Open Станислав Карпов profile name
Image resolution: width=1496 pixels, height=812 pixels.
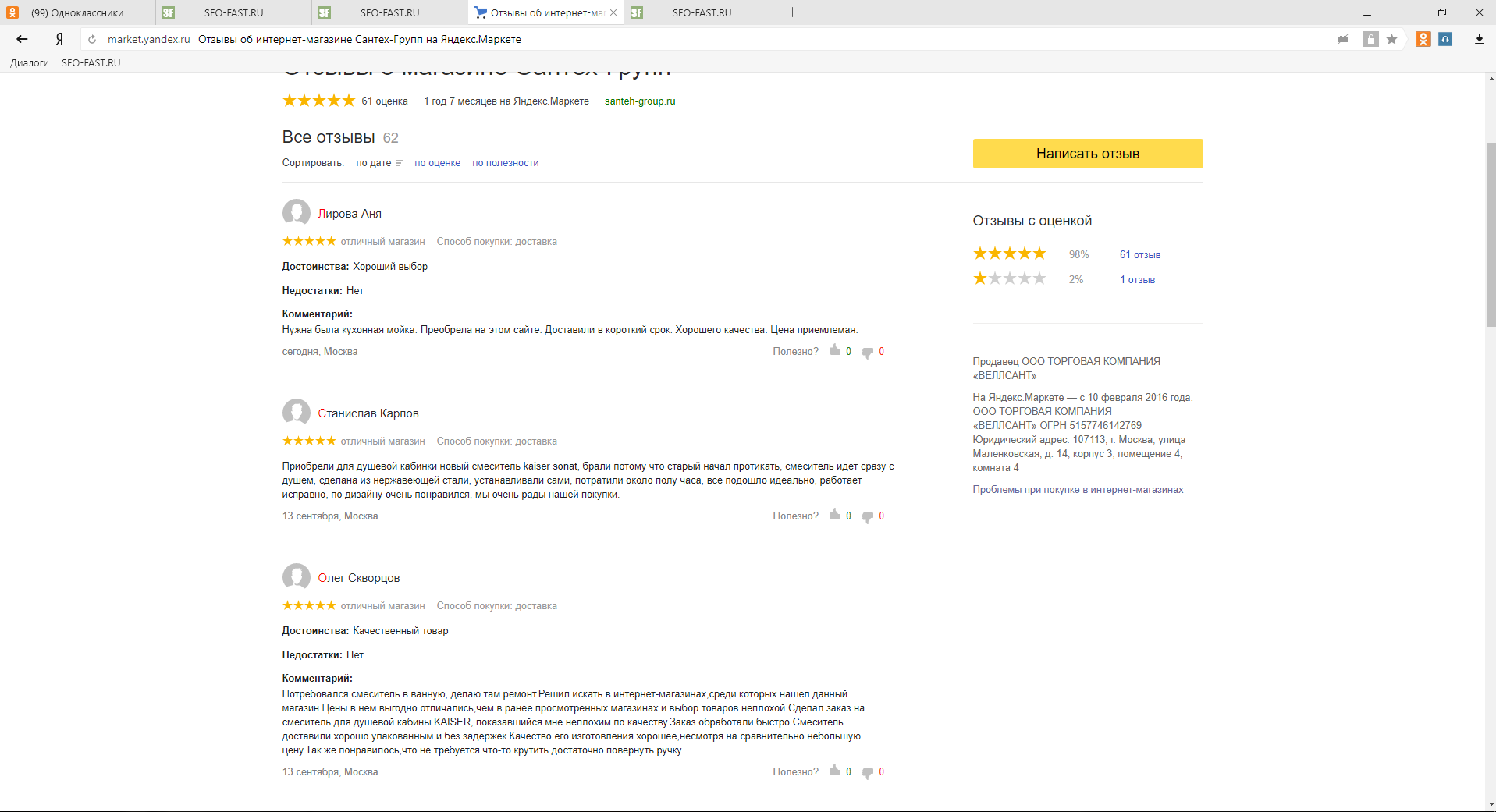pos(368,413)
